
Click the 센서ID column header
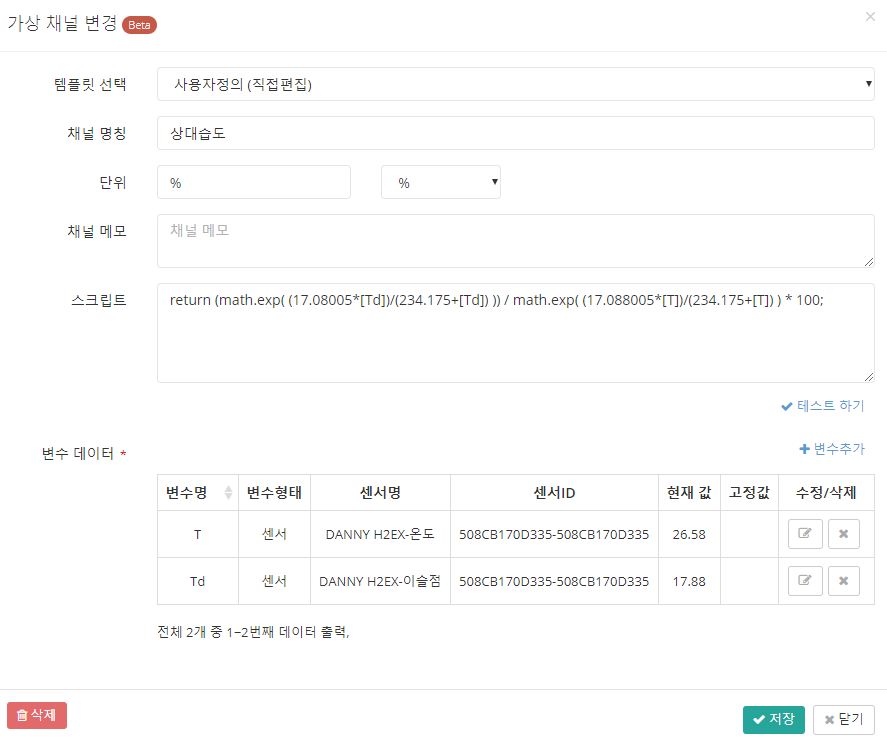(554, 493)
